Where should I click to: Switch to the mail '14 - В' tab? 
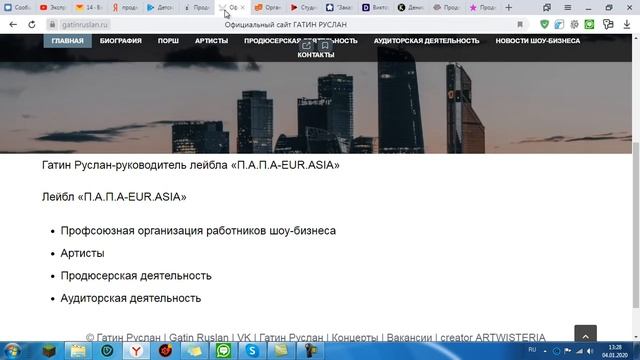click(89, 7)
